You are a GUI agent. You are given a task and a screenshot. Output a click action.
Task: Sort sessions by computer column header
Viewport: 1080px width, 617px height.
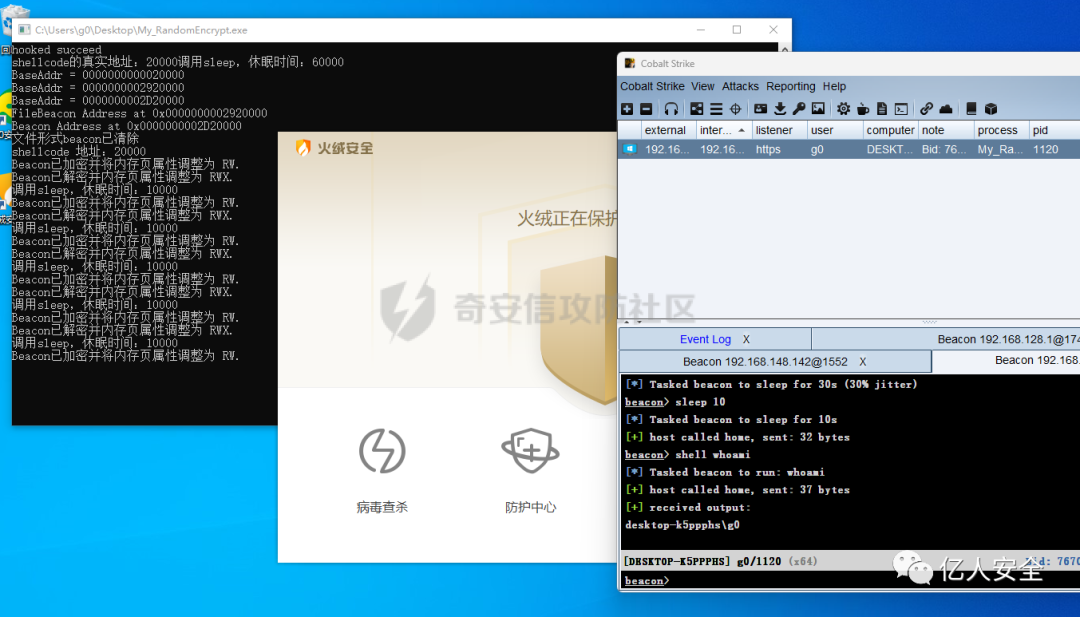(x=891, y=129)
